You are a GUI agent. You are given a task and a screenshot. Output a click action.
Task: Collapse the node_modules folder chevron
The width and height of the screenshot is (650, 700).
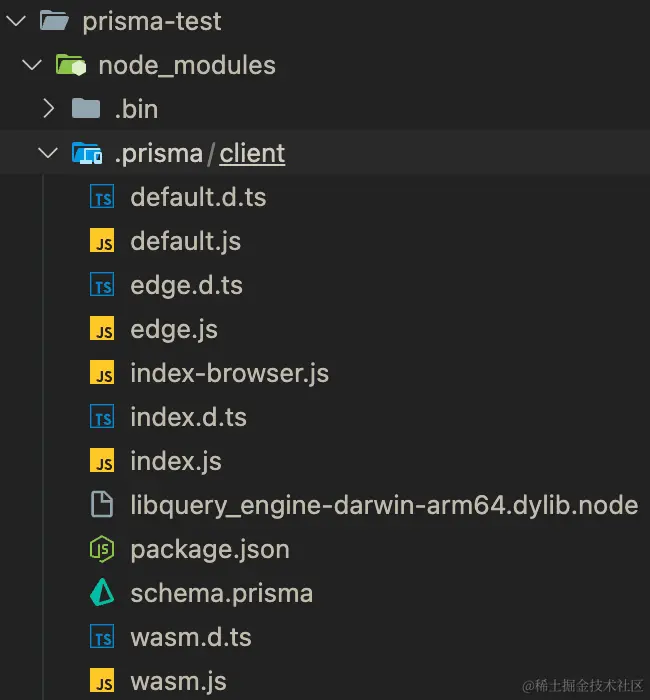pyautogui.click(x=32, y=65)
